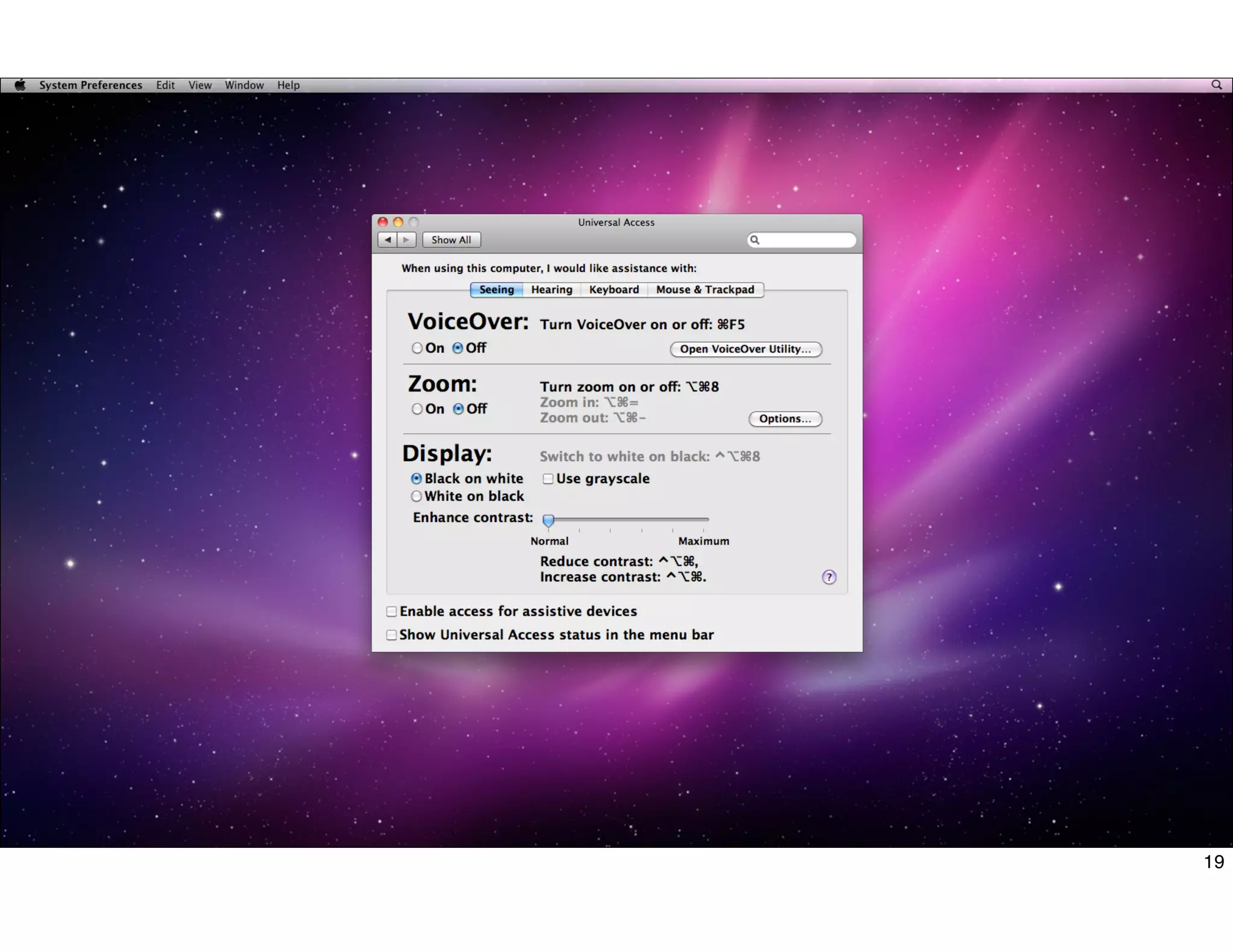Click Open VoiceOver Utility button
The width and height of the screenshot is (1233, 952).
pos(745,349)
